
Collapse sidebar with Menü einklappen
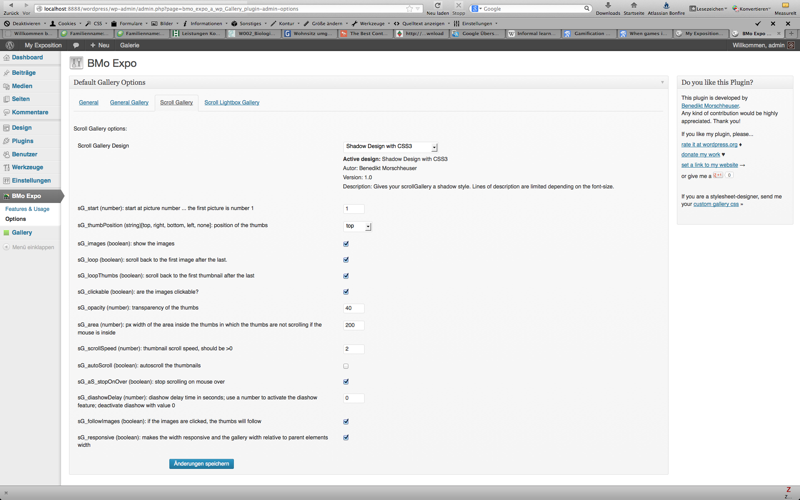coord(33,247)
